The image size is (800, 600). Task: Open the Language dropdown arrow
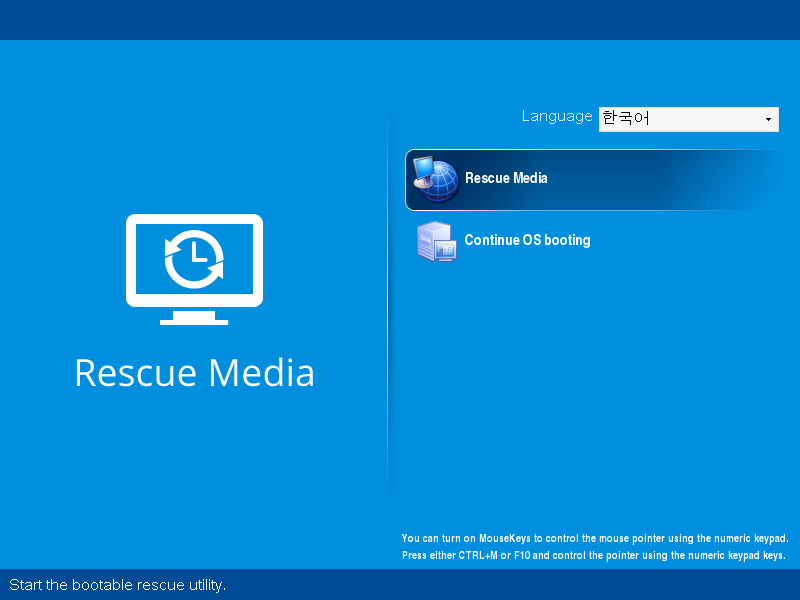click(768, 119)
